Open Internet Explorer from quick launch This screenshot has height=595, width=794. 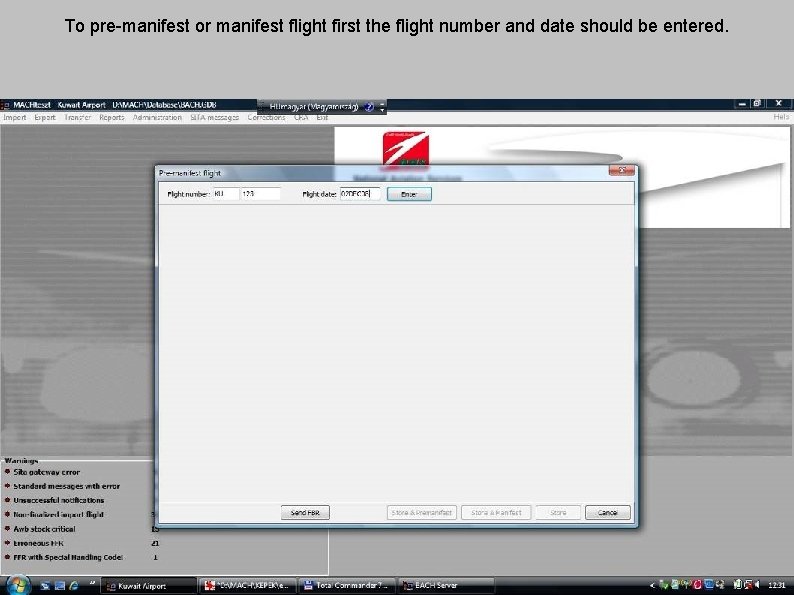point(74,585)
